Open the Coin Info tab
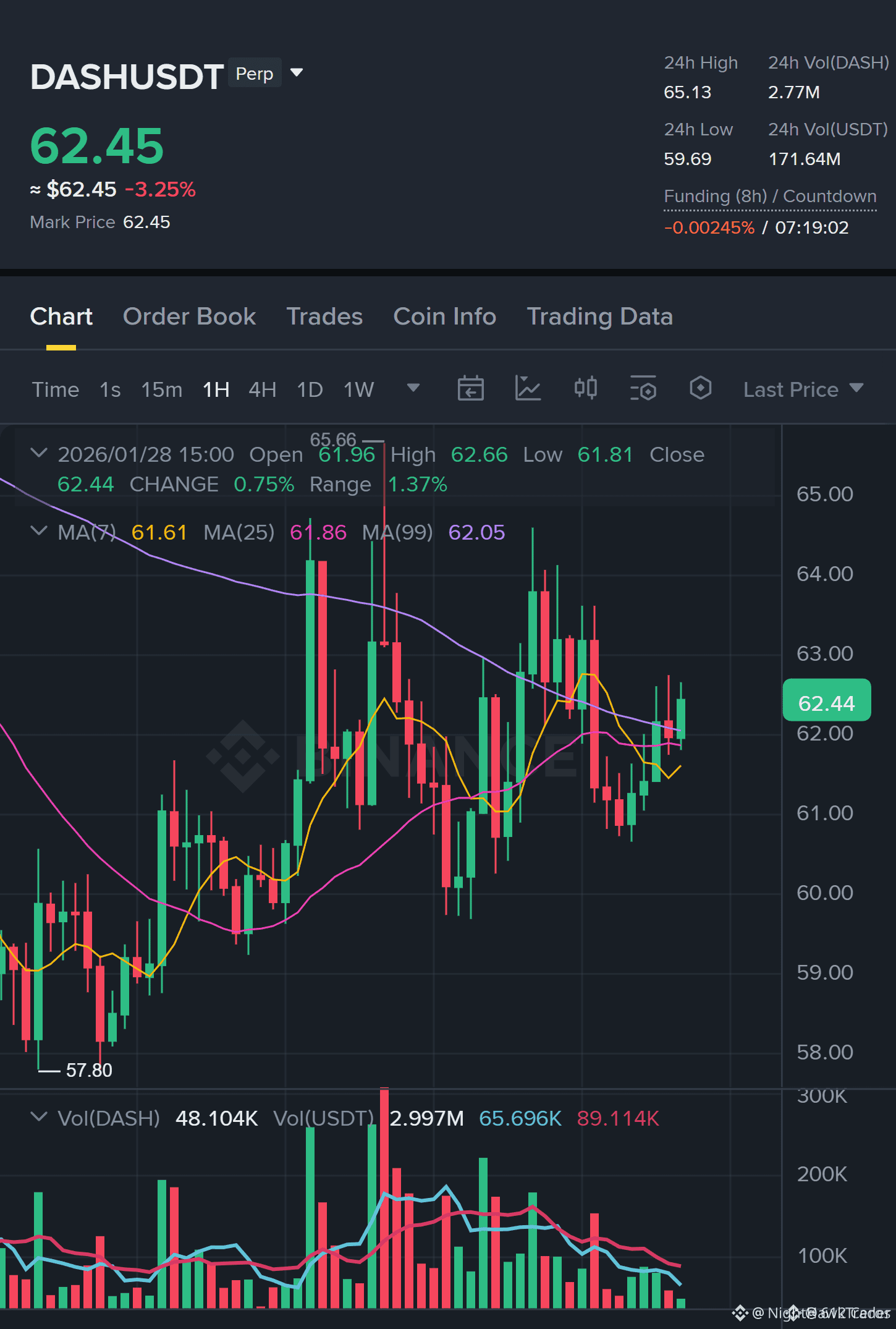The image size is (896, 1329). click(x=444, y=316)
